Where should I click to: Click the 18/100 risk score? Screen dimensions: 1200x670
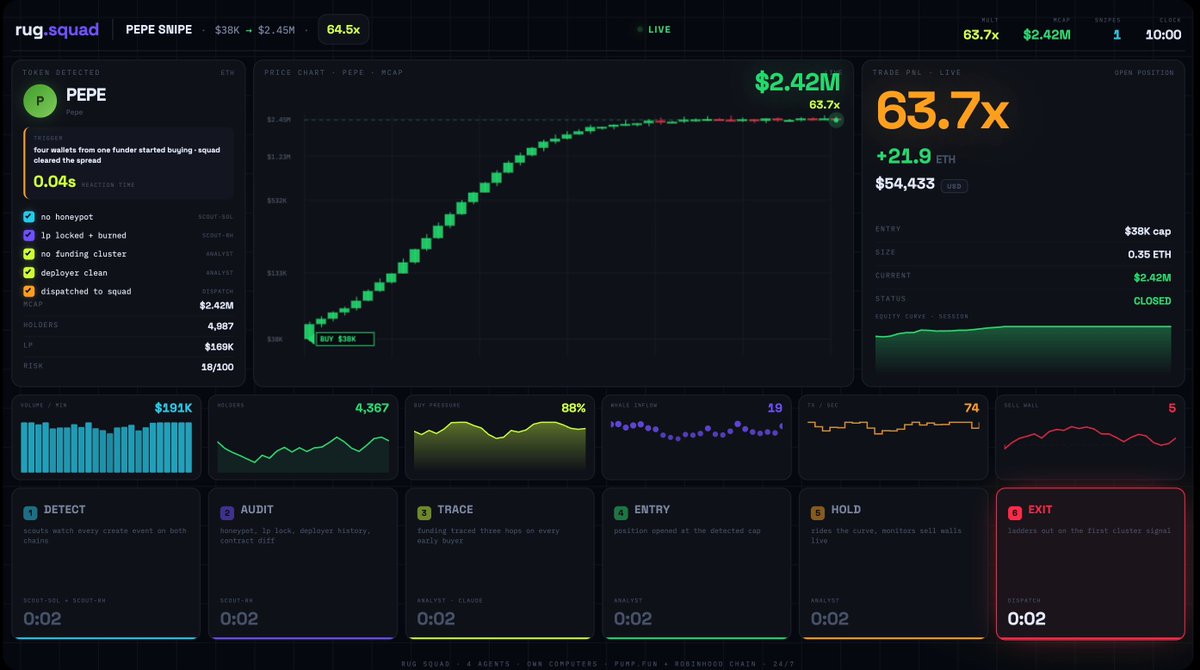218,367
